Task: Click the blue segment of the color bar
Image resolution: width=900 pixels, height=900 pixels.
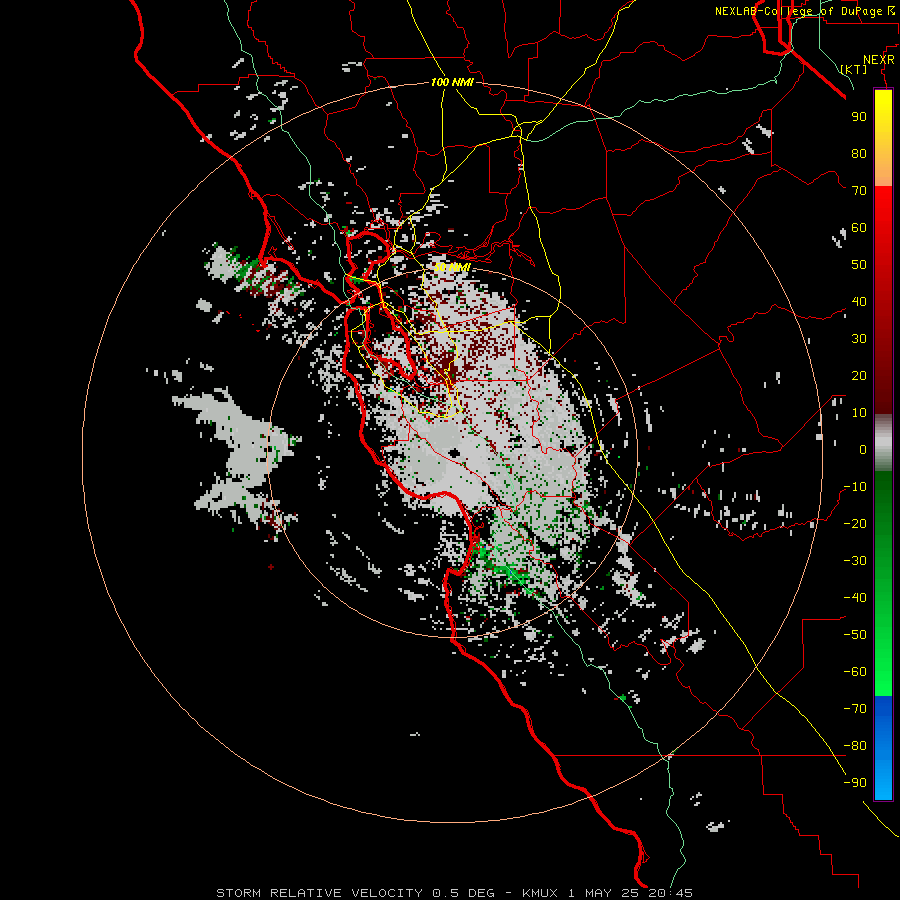Action: 883,747
